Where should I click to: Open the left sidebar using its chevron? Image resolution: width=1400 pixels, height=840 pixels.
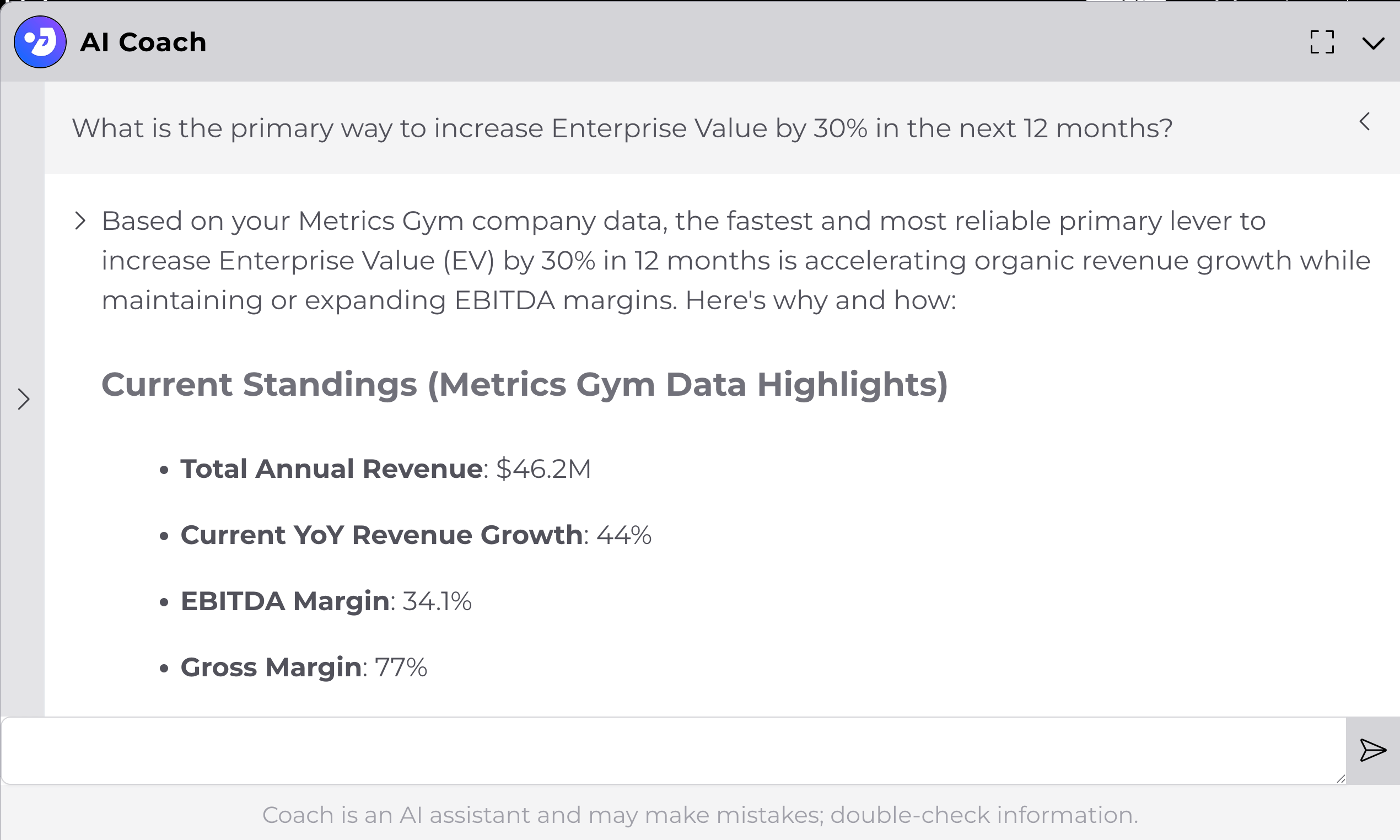point(23,399)
